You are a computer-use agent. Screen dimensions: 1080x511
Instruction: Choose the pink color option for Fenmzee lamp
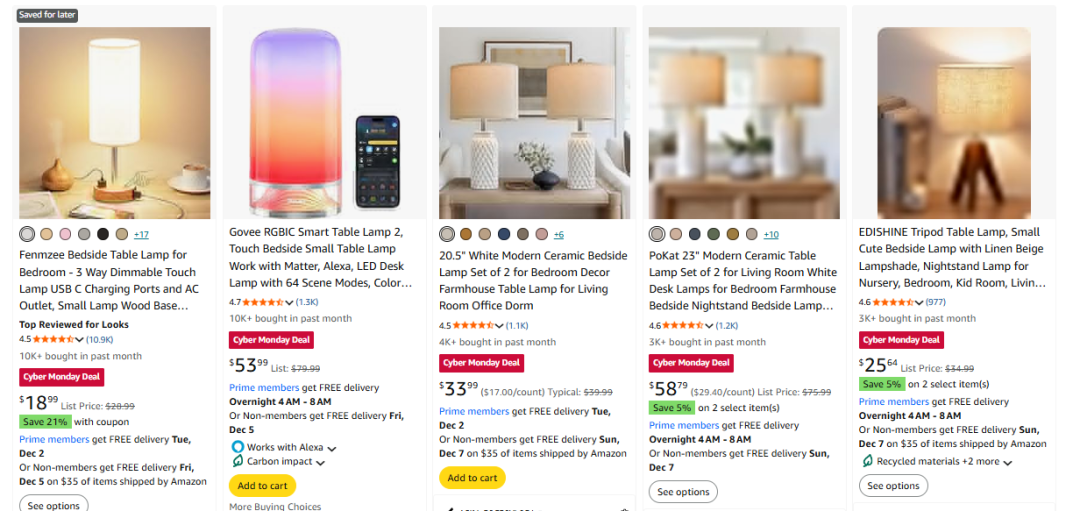pyautogui.click(x=65, y=234)
